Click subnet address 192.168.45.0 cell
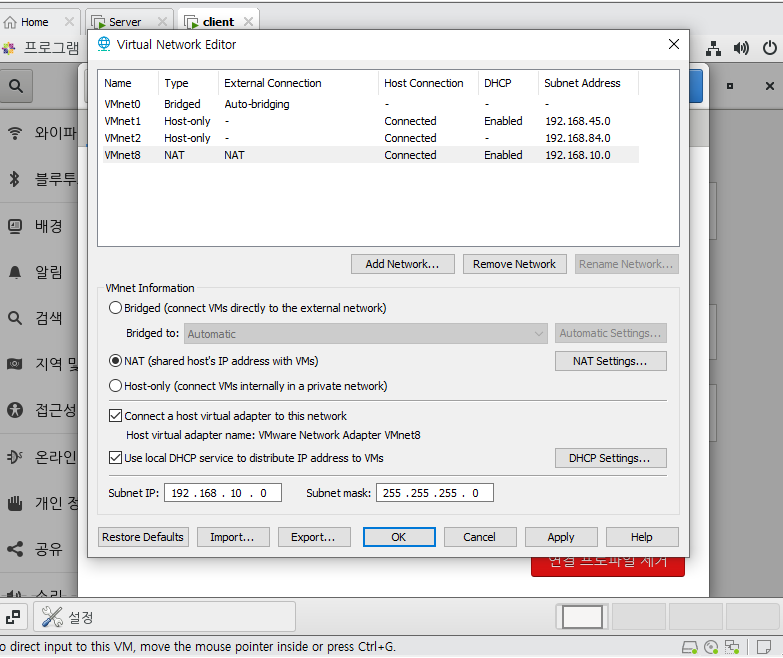The width and height of the screenshot is (783, 658). (578, 121)
